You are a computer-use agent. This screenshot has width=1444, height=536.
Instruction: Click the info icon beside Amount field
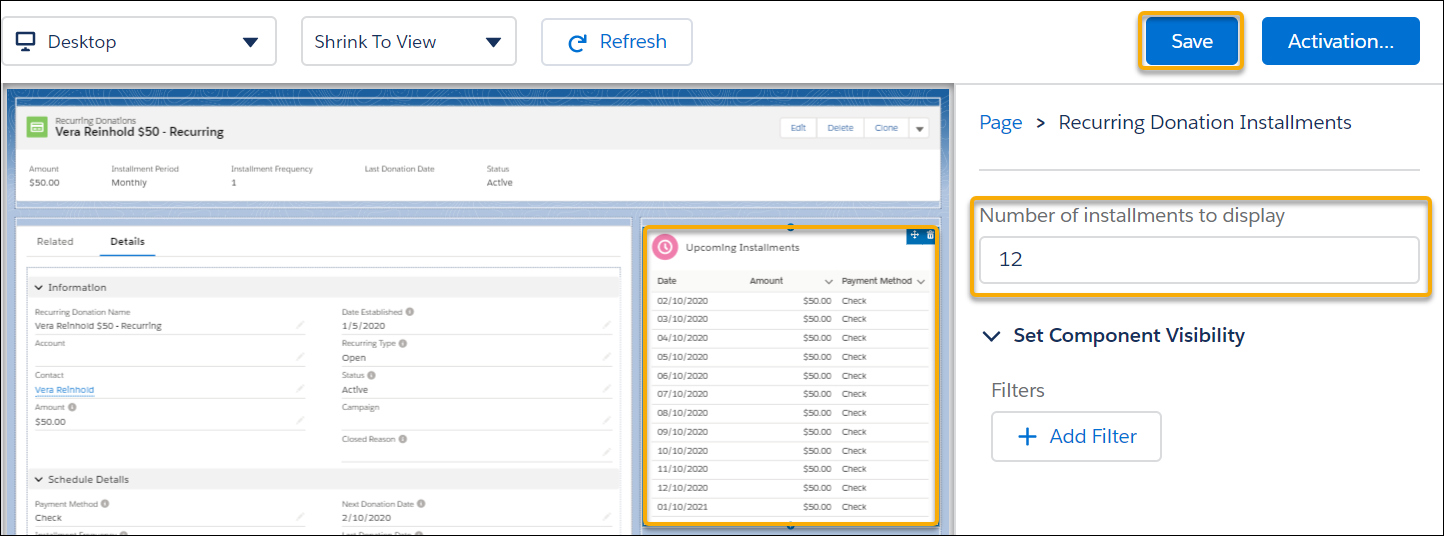(72, 407)
